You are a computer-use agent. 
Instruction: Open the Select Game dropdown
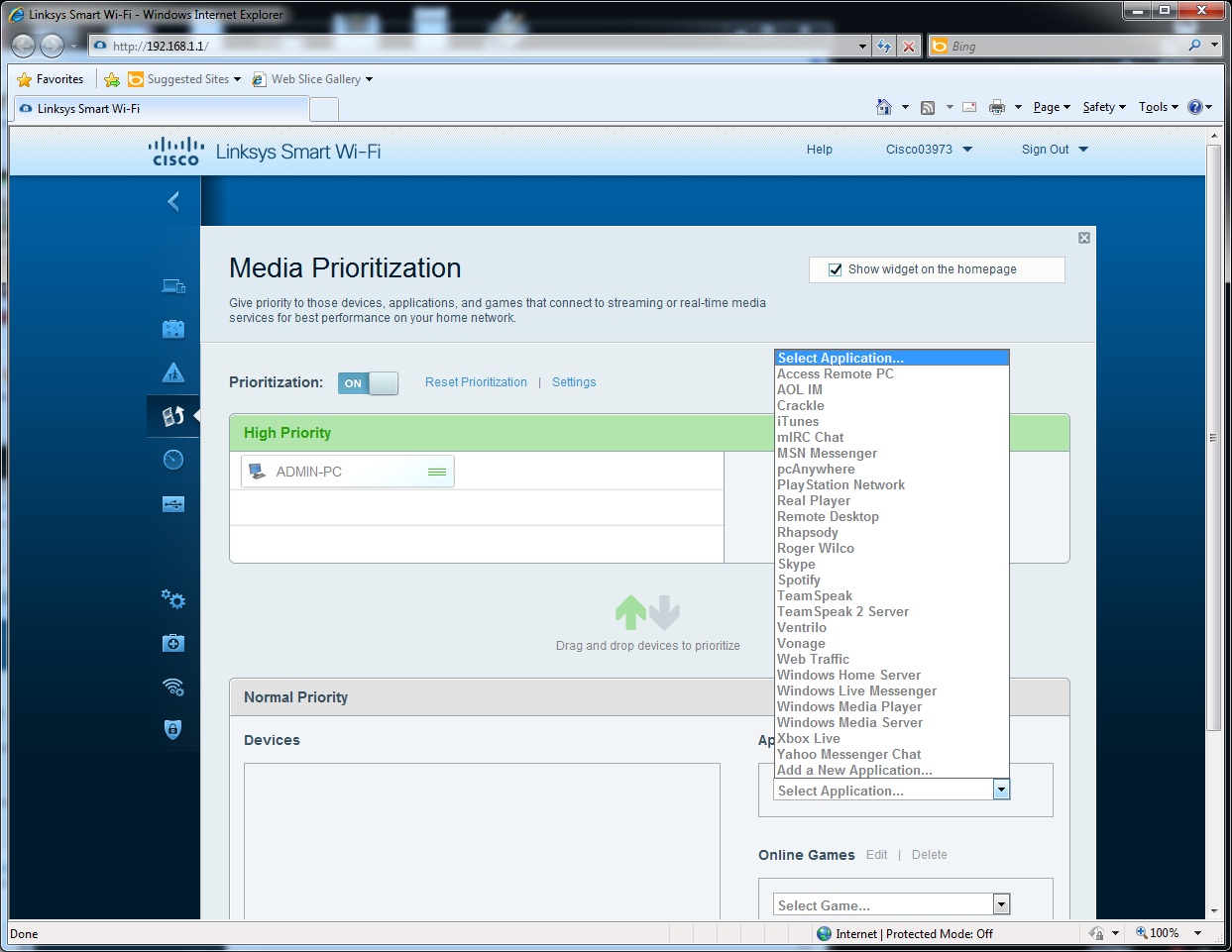pos(891,904)
